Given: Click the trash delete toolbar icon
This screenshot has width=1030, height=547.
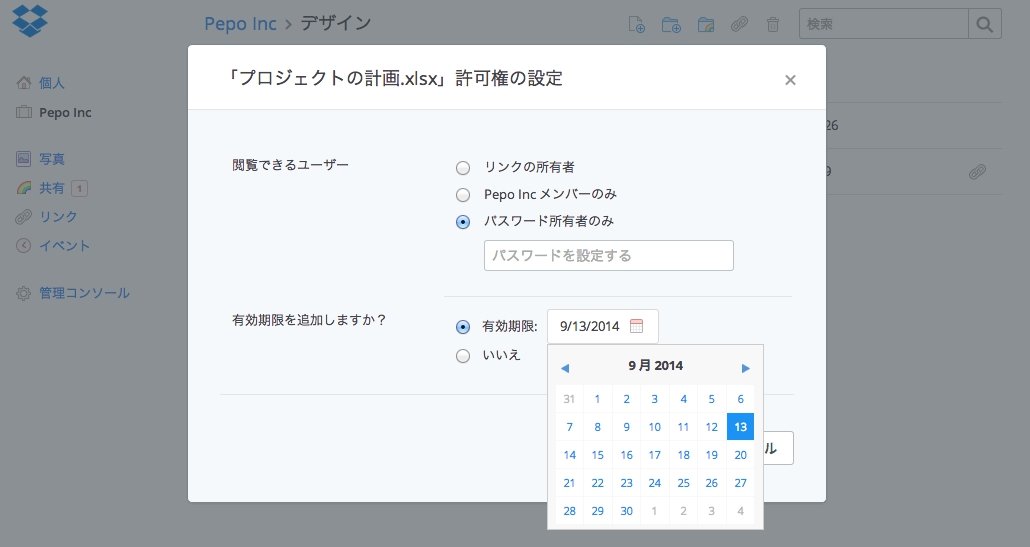Looking at the screenshot, I should (x=773, y=24).
